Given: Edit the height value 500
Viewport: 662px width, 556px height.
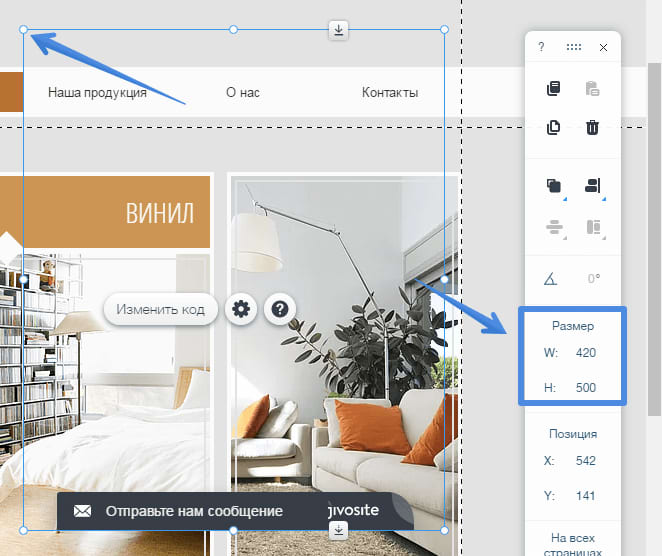Looking at the screenshot, I should (x=586, y=388).
